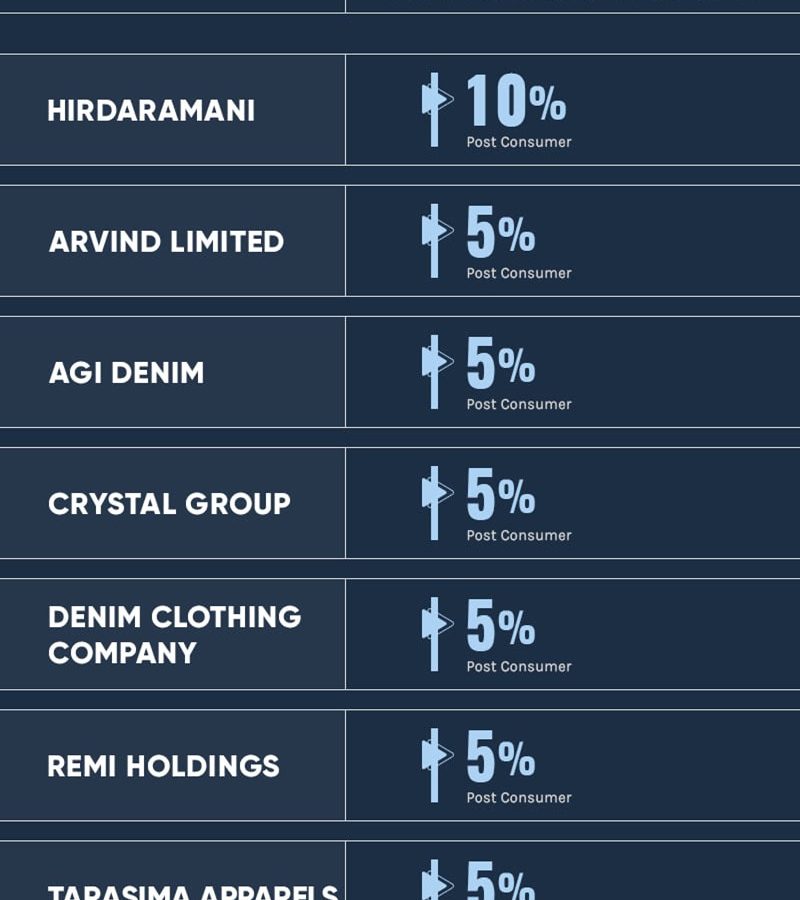Click the 5% figure for Arvind Limited
This screenshot has height=900, width=800.
coord(500,231)
